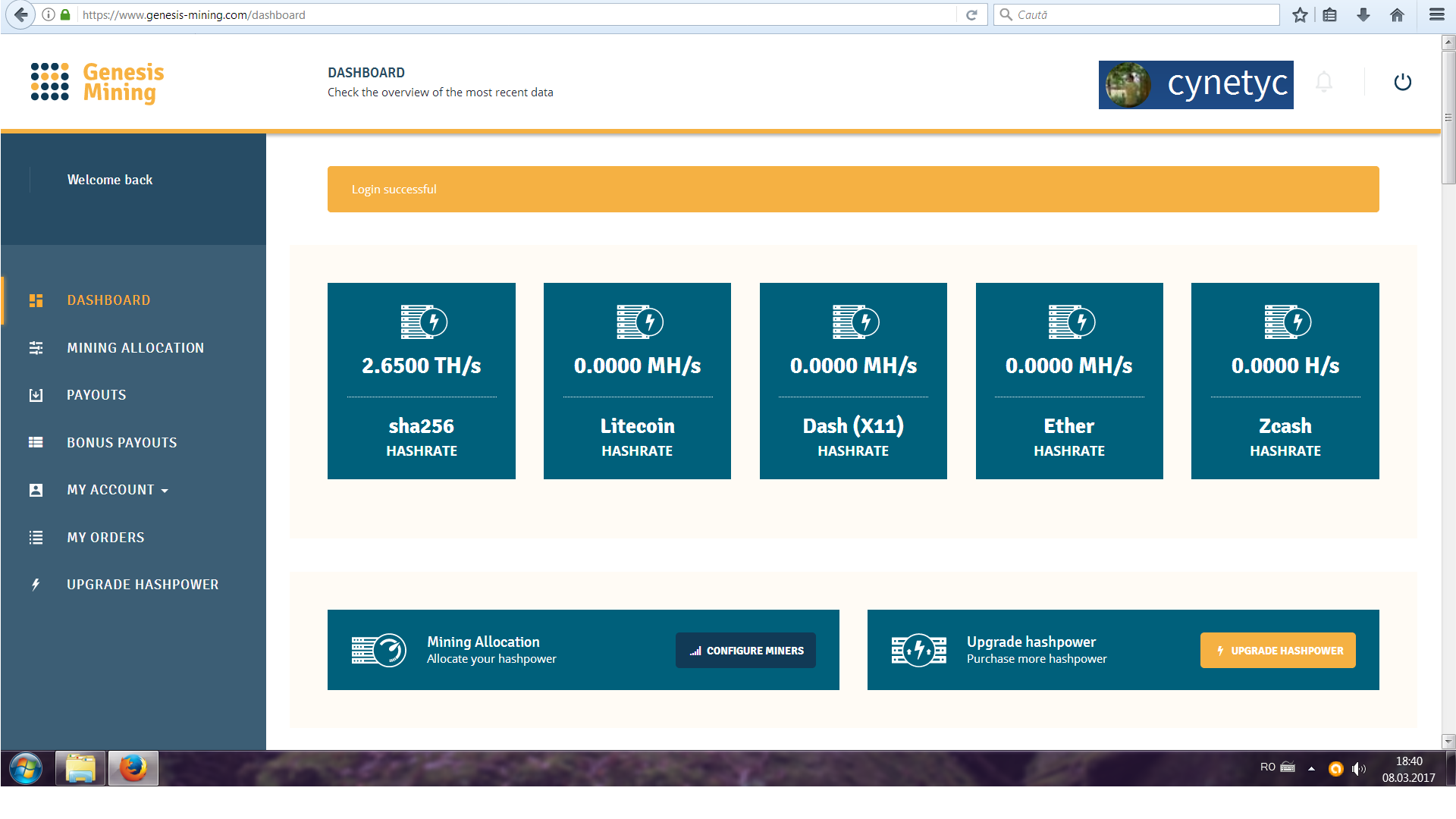The height and width of the screenshot is (819, 1456).
Task: Open the Payouts page
Action: [96, 395]
